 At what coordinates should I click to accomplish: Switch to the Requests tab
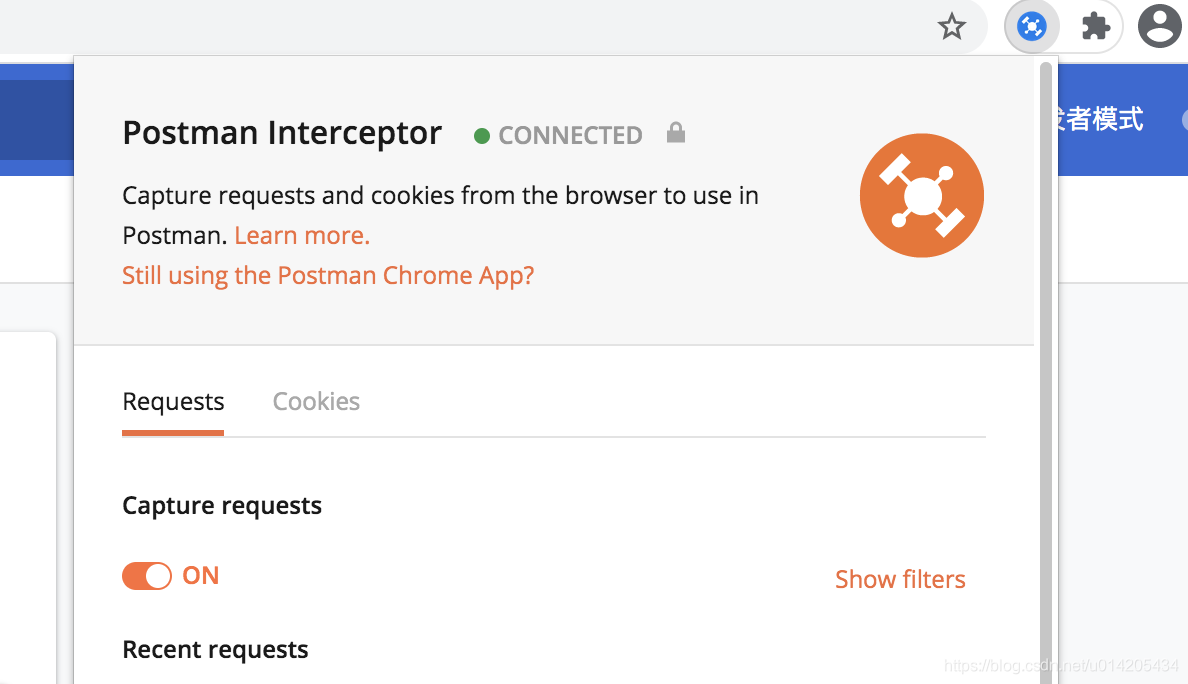click(173, 401)
